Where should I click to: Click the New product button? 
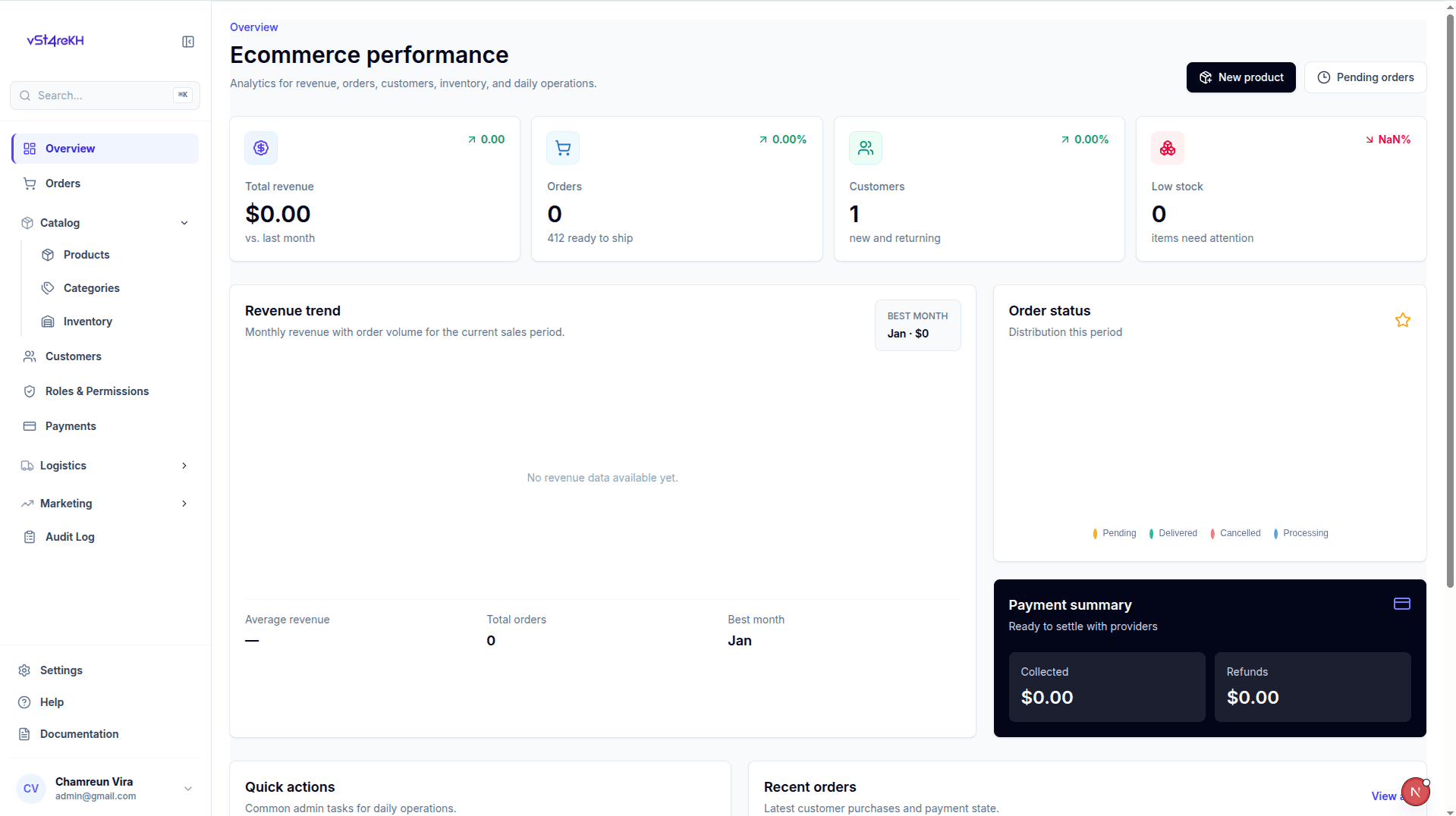tap(1241, 77)
